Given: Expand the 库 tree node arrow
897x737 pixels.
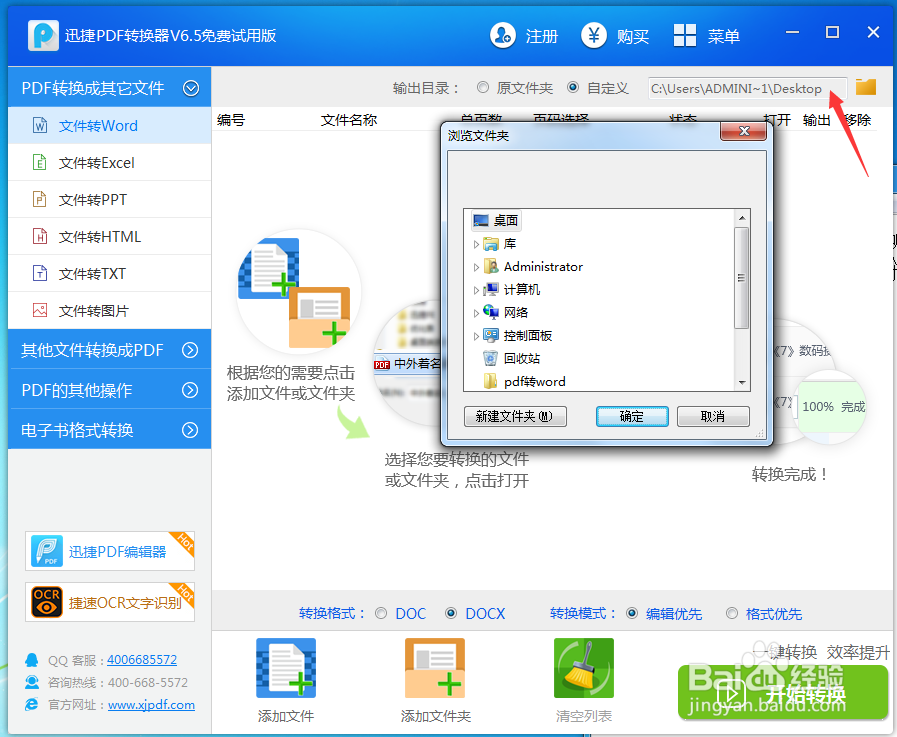Looking at the screenshot, I should click(x=475, y=244).
